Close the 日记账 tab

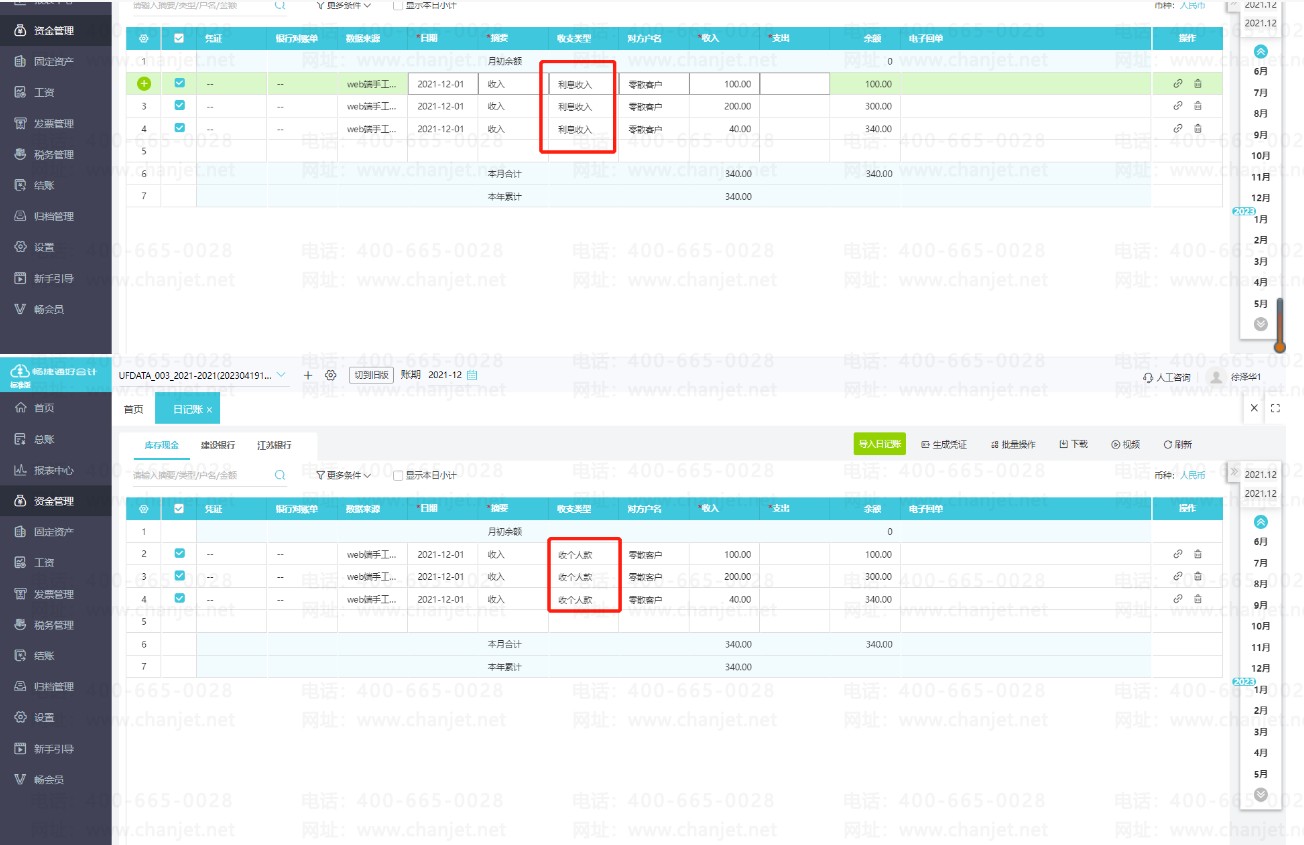click(x=209, y=410)
